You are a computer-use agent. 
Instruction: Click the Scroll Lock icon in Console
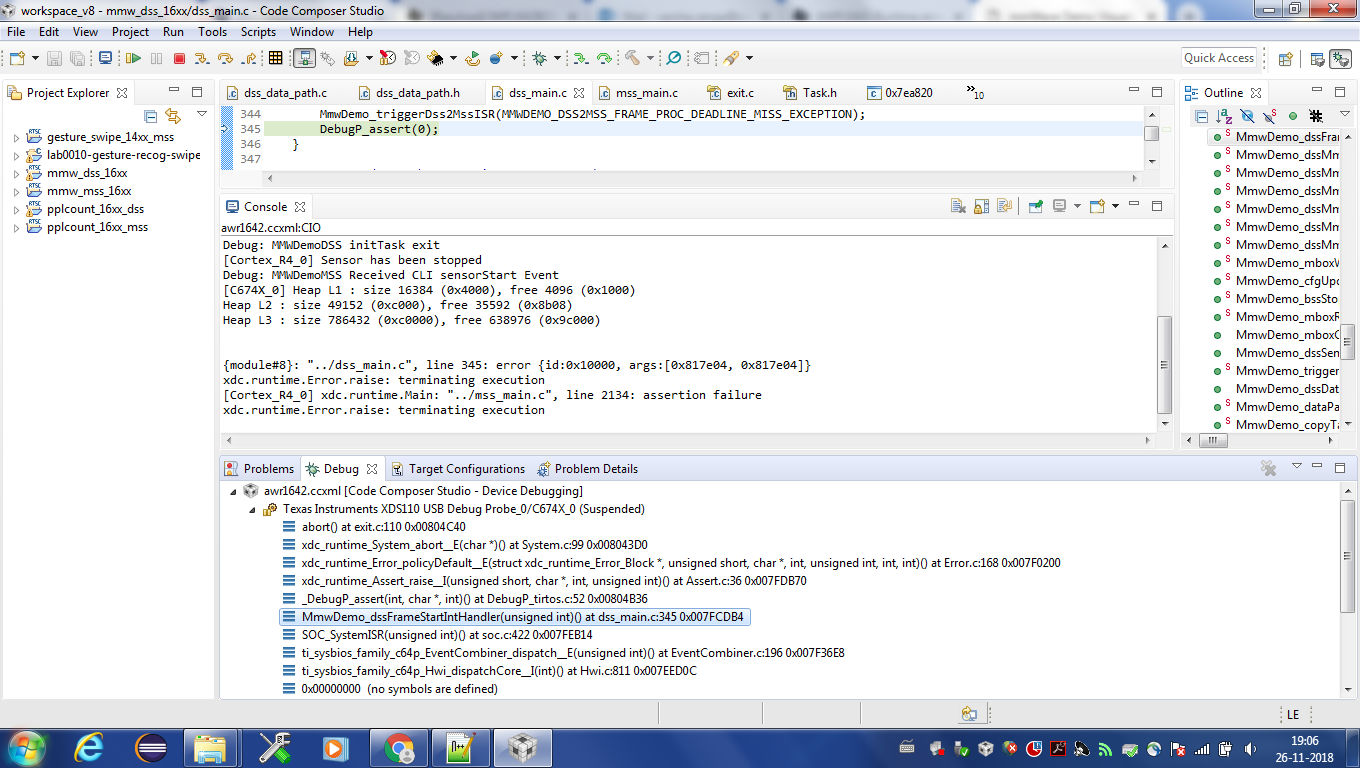point(981,207)
